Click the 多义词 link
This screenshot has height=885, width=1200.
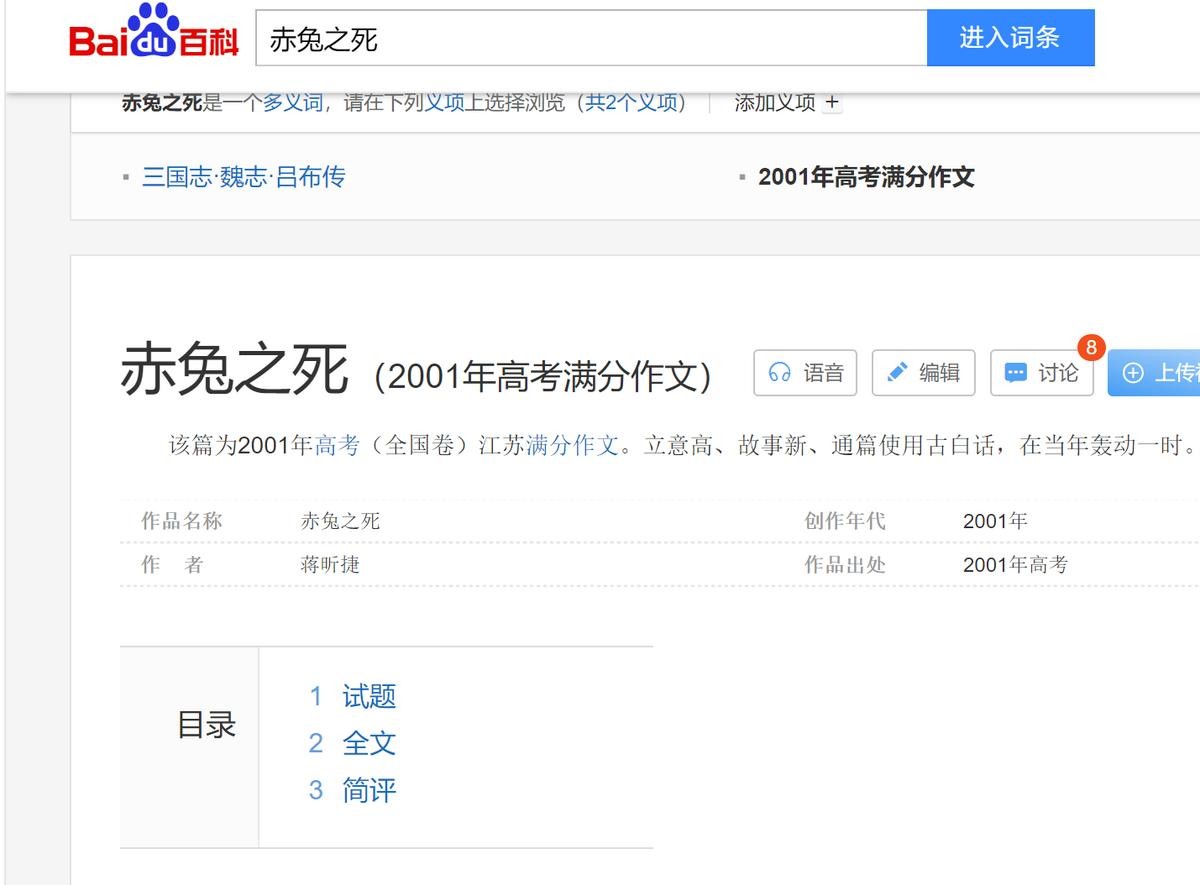point(293,102)
